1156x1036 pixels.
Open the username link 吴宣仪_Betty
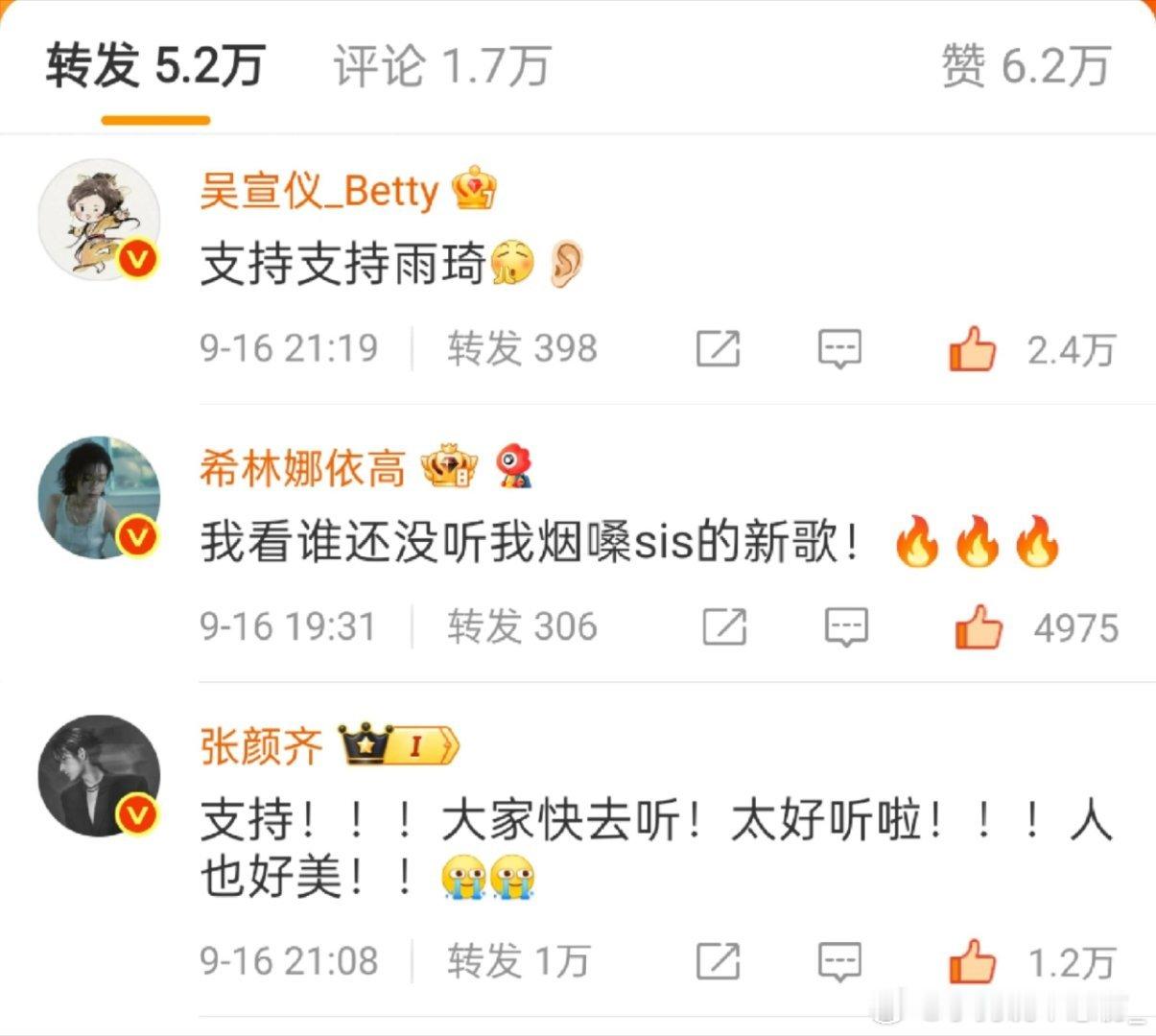[318, 191]
